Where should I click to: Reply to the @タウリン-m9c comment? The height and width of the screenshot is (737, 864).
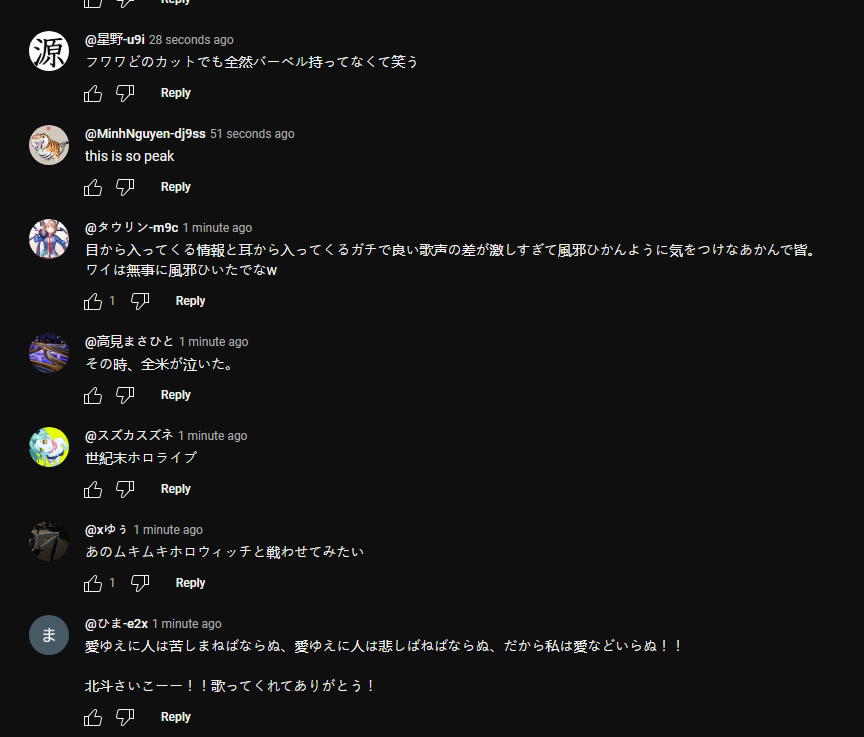point(190,301)
